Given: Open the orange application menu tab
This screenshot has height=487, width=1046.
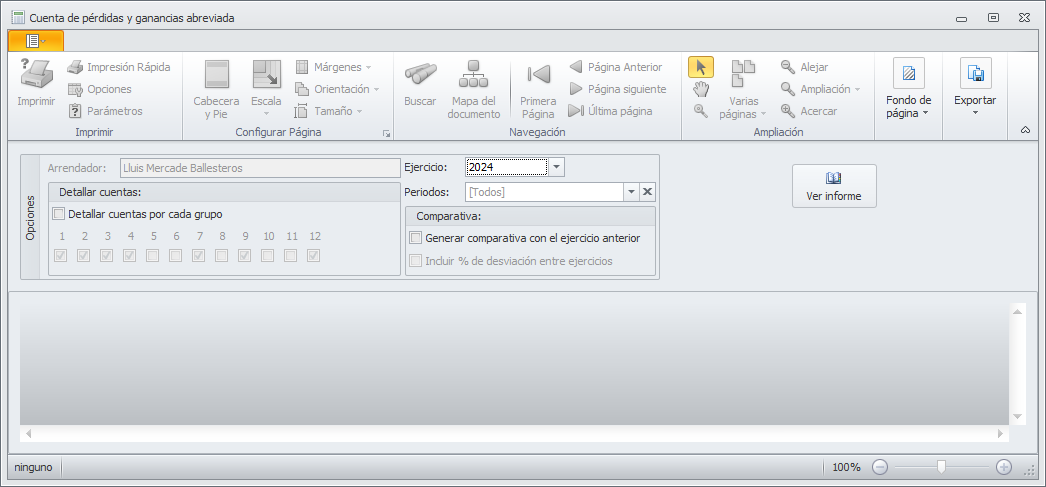Looking at the screenshot, I should (x=36, y=41).
